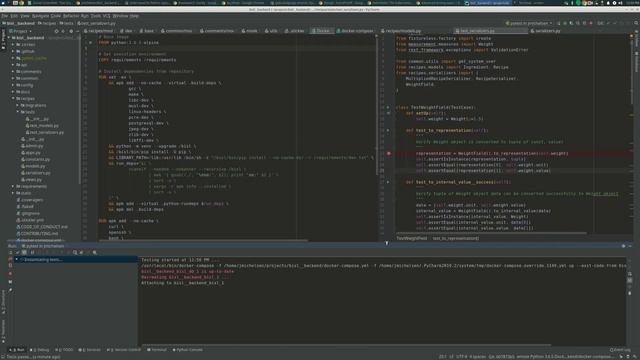Click the Run button in main toolbar

coord(559,23)
